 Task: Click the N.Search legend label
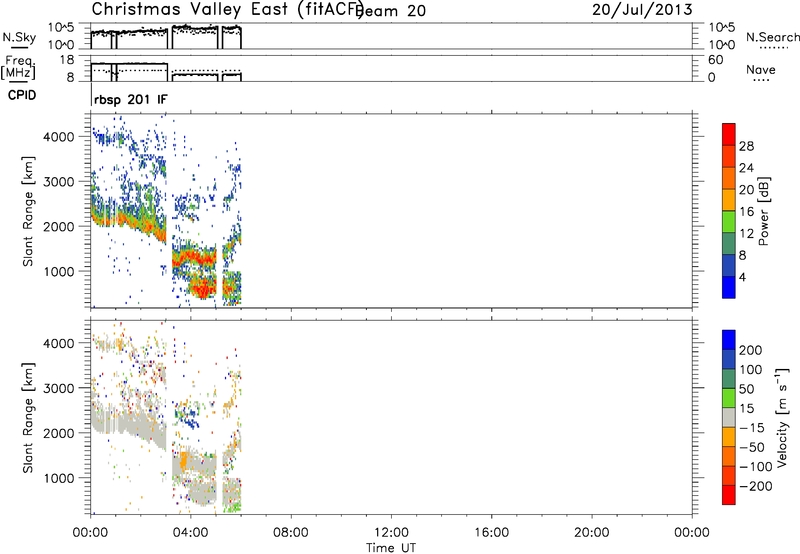[772, 37]
